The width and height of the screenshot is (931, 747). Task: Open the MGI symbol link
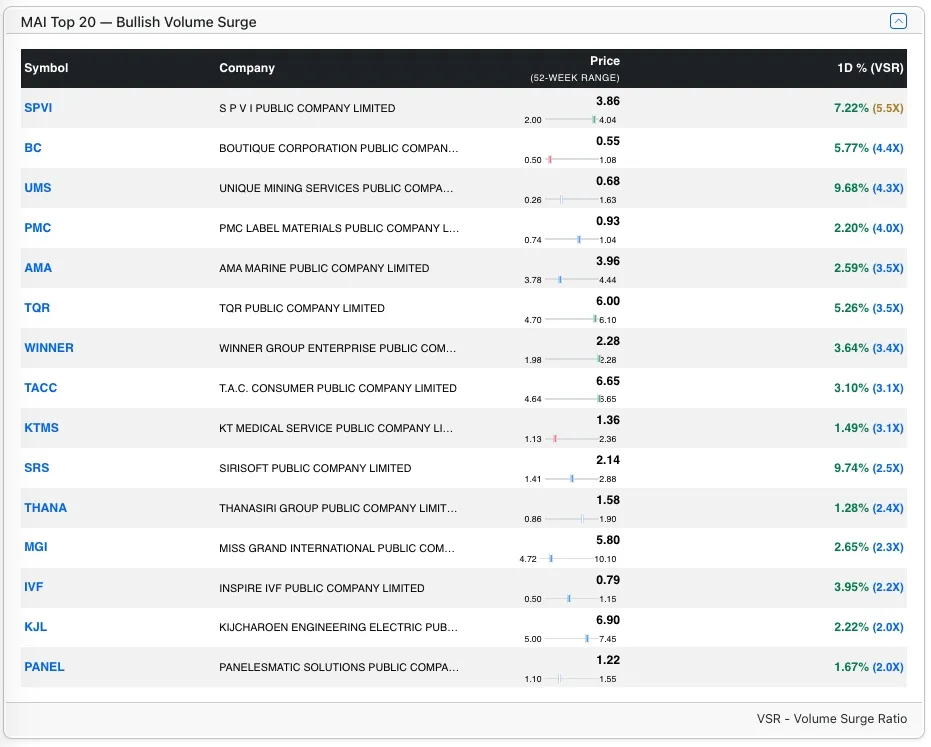click(x=36, y=547)
